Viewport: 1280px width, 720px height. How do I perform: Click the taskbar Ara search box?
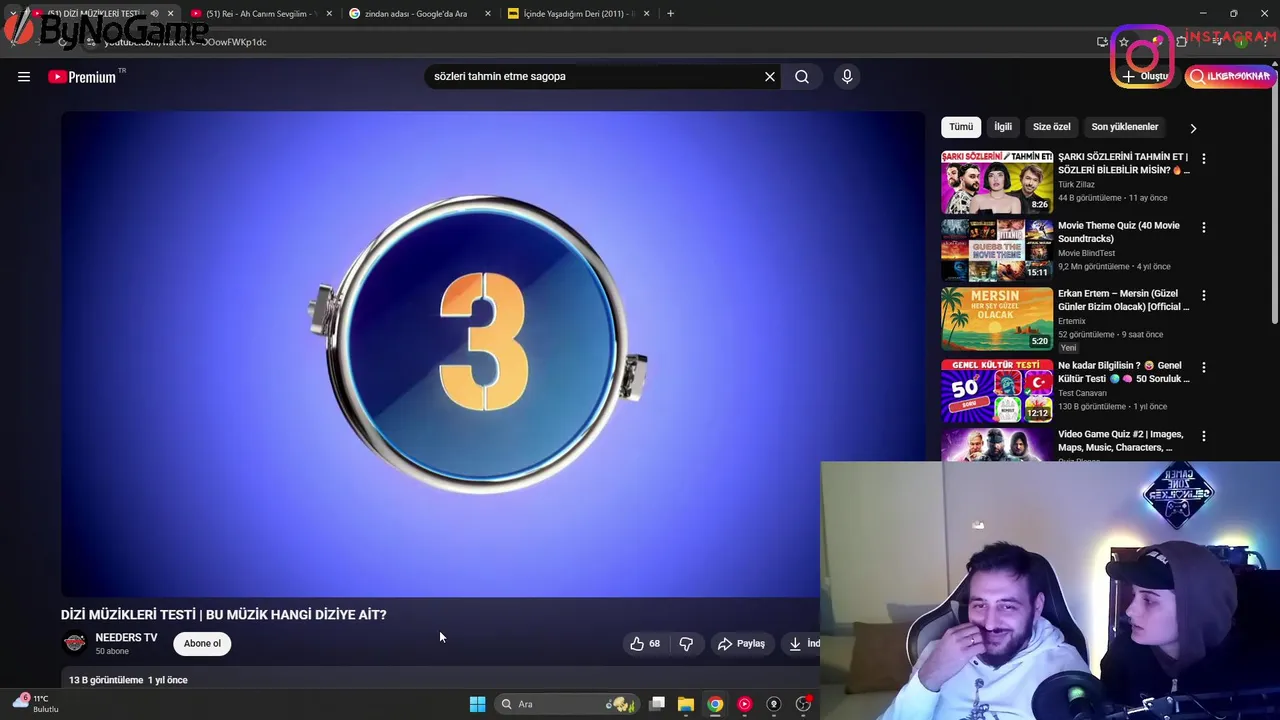point(566,704)
